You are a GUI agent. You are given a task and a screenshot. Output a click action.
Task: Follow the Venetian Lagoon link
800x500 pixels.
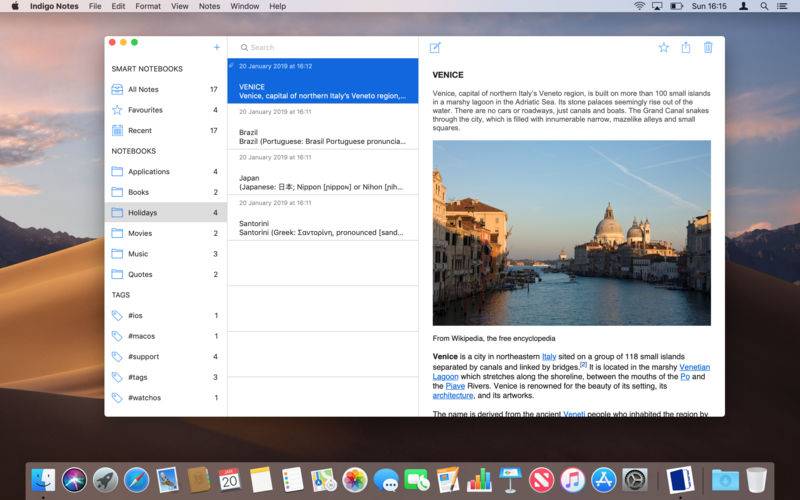[x=694, y=367]
